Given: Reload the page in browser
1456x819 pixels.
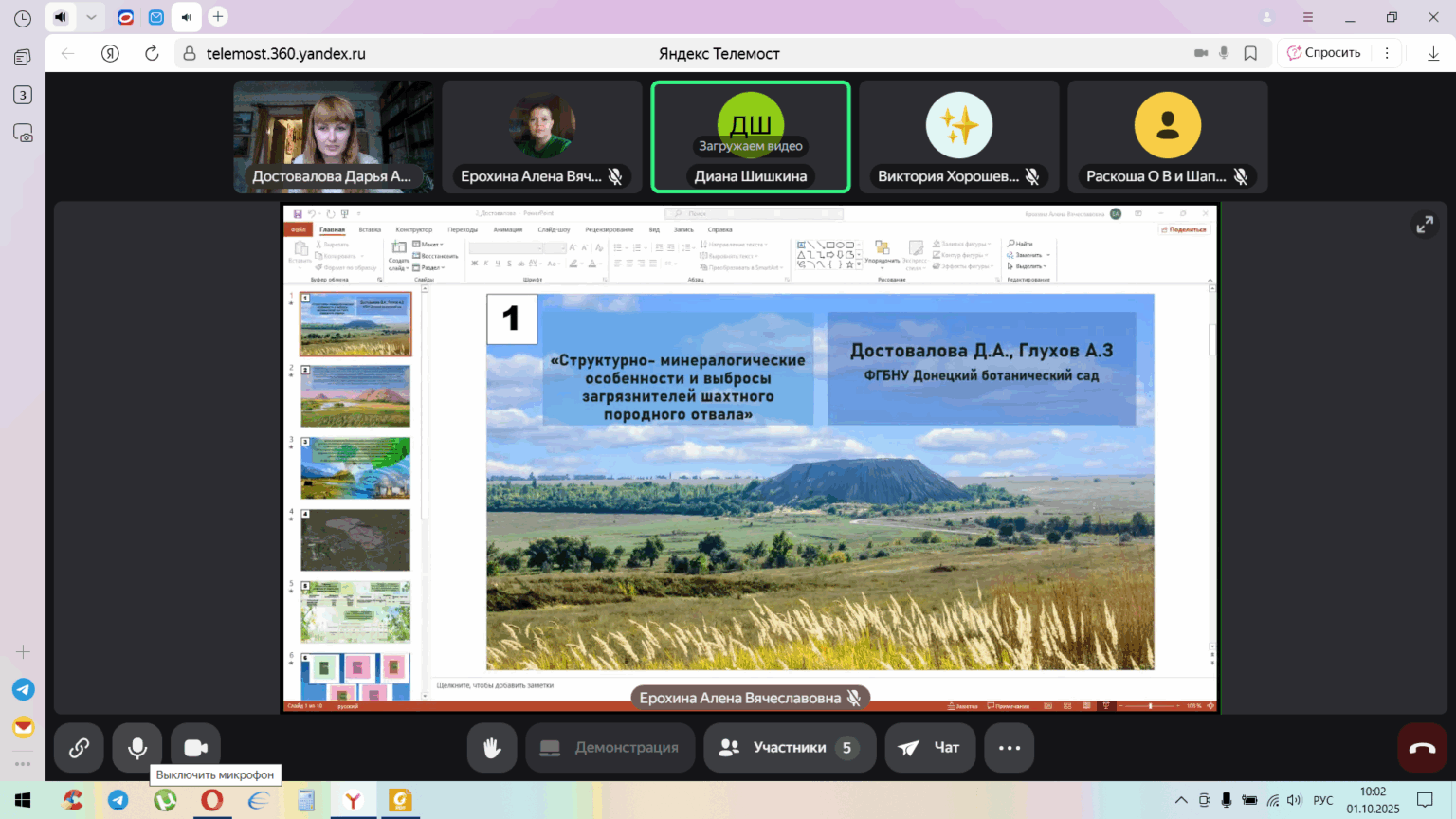Looking at the screenshot, I should 152,54.
